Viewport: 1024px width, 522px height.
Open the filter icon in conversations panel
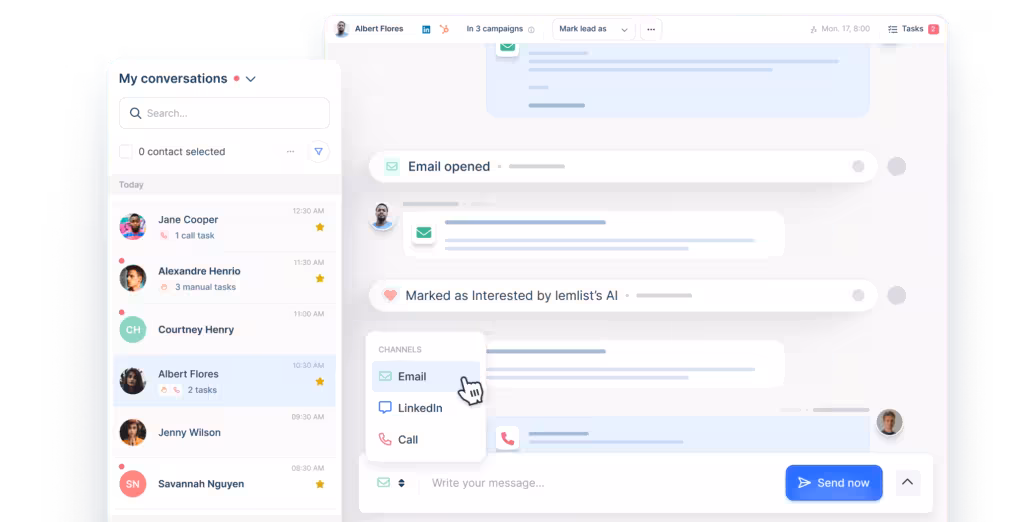[318, 152]
